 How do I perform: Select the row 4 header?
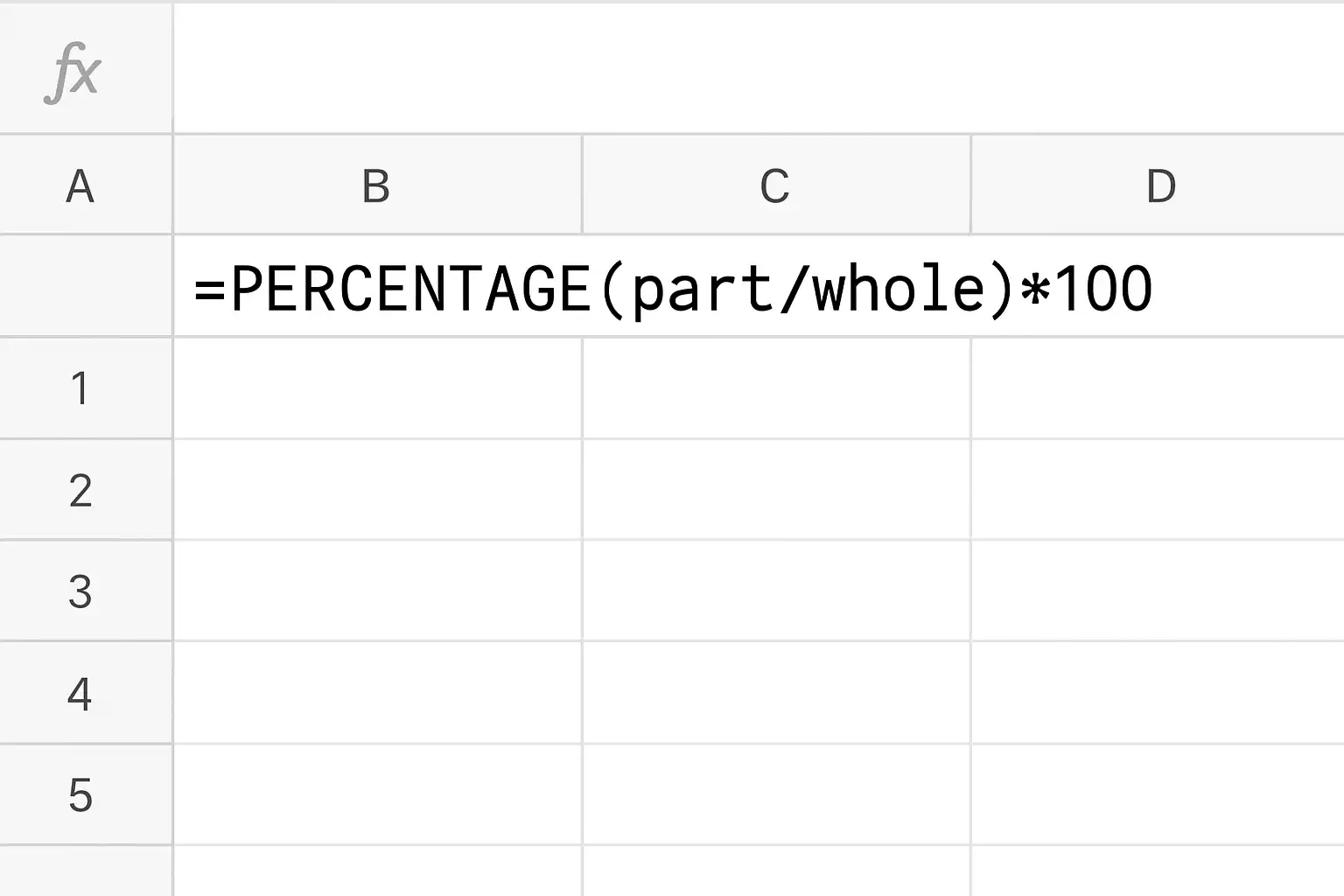[x=80, y=693]
